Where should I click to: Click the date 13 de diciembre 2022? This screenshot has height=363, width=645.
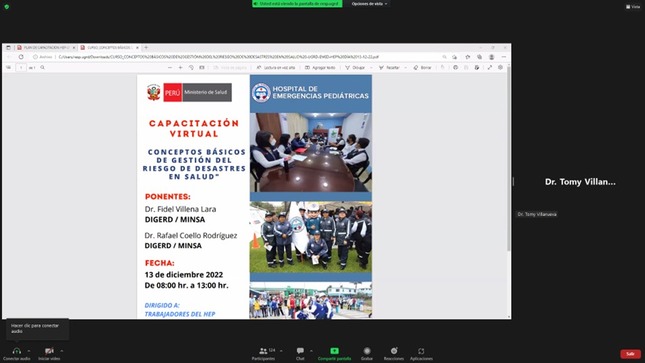184,275
